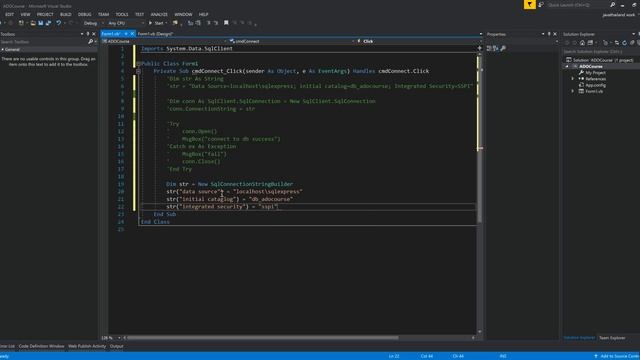Viewport: 640px width, 360px height.
Task: Click the Open File folder icon
Action: click(x=33, y=23)
